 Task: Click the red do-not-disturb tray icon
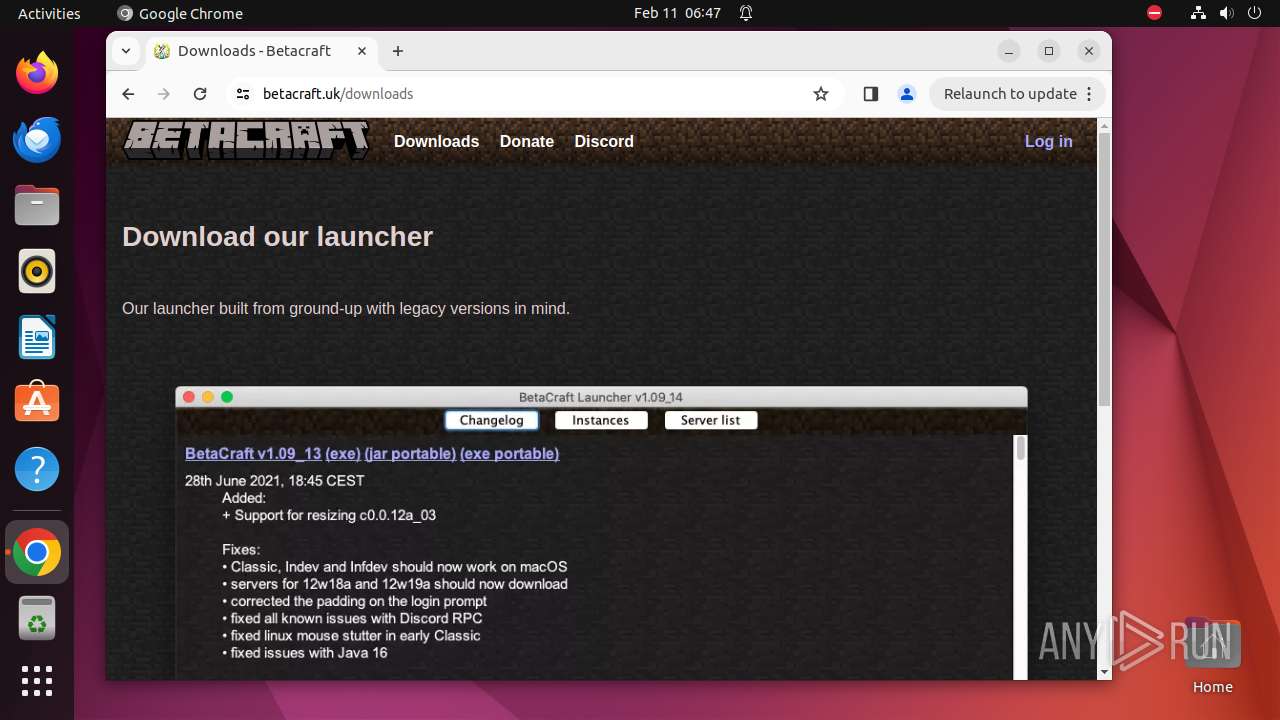pos(1154,13)
